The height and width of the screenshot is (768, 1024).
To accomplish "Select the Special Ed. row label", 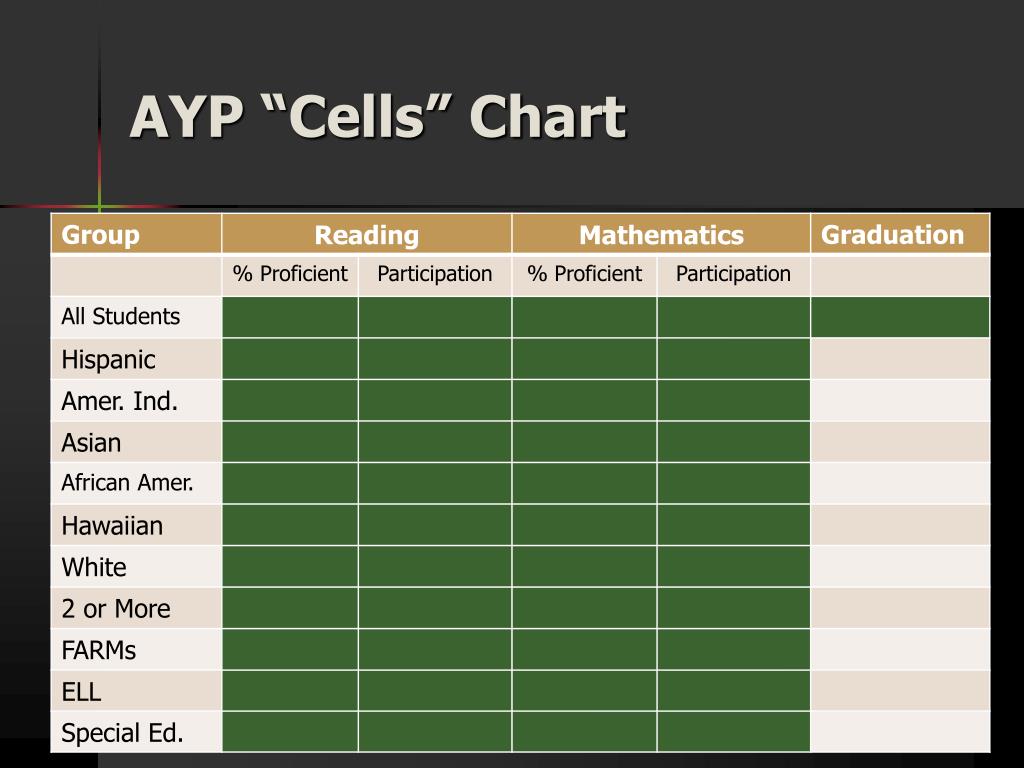I will click(122, 733).
